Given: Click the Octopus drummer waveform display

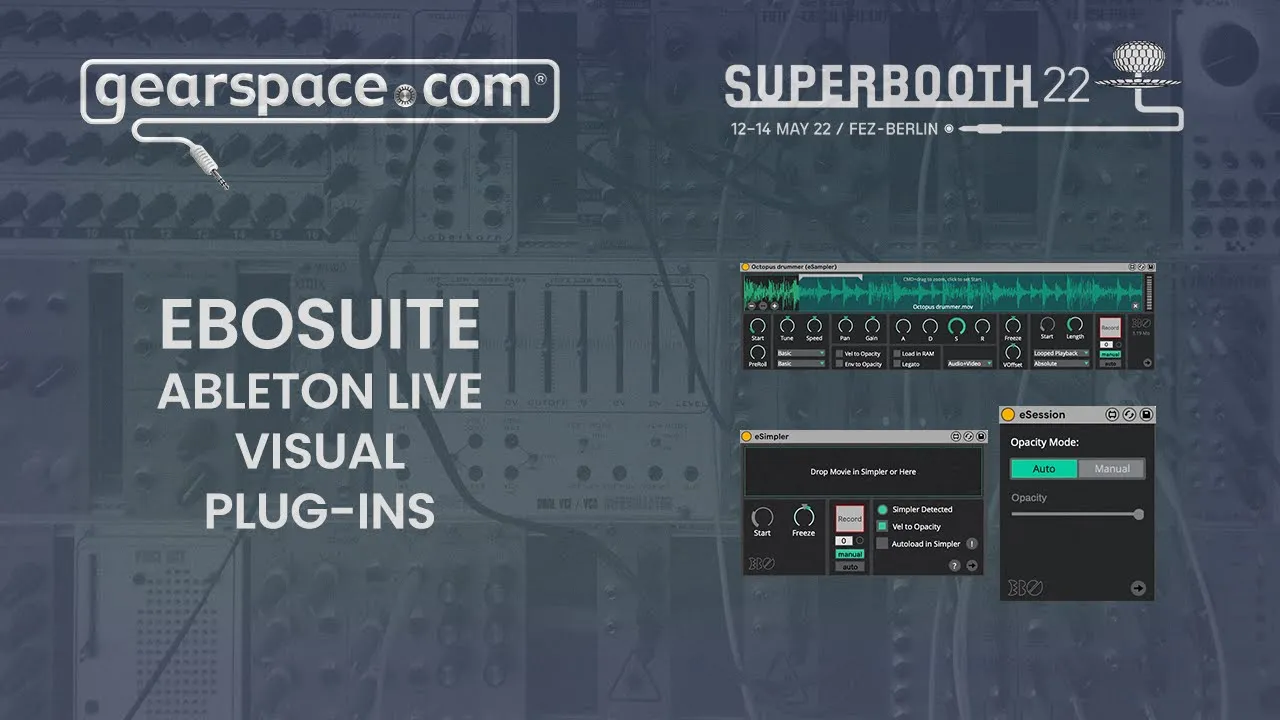Looking at the screenshot, I should (943, 292).
